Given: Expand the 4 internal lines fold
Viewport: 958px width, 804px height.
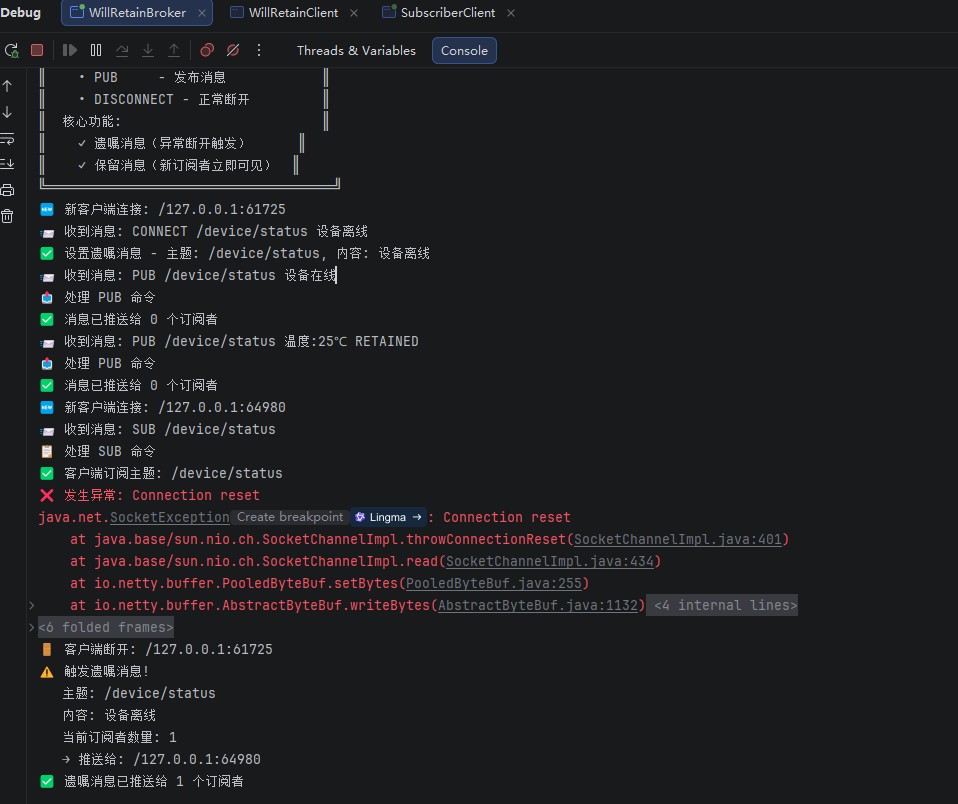Looking at the screenshot, I should (x=722, y=605).
